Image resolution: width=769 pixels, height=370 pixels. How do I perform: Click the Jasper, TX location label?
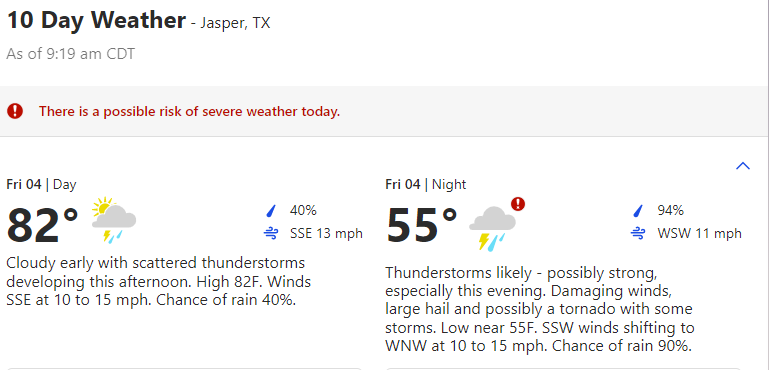coord(235,23)
